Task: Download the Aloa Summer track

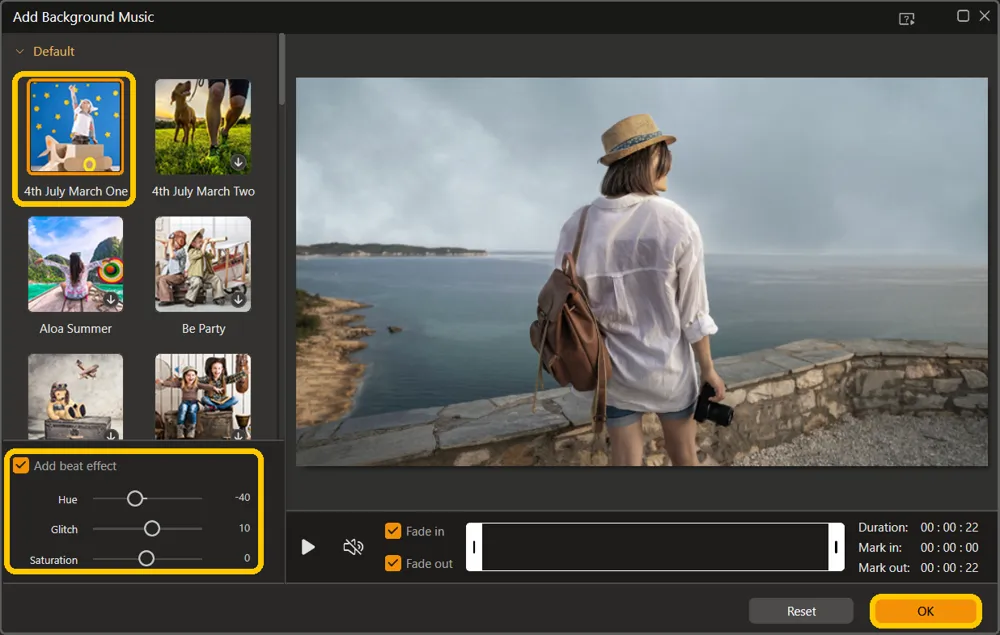Action: coord(111,299)
